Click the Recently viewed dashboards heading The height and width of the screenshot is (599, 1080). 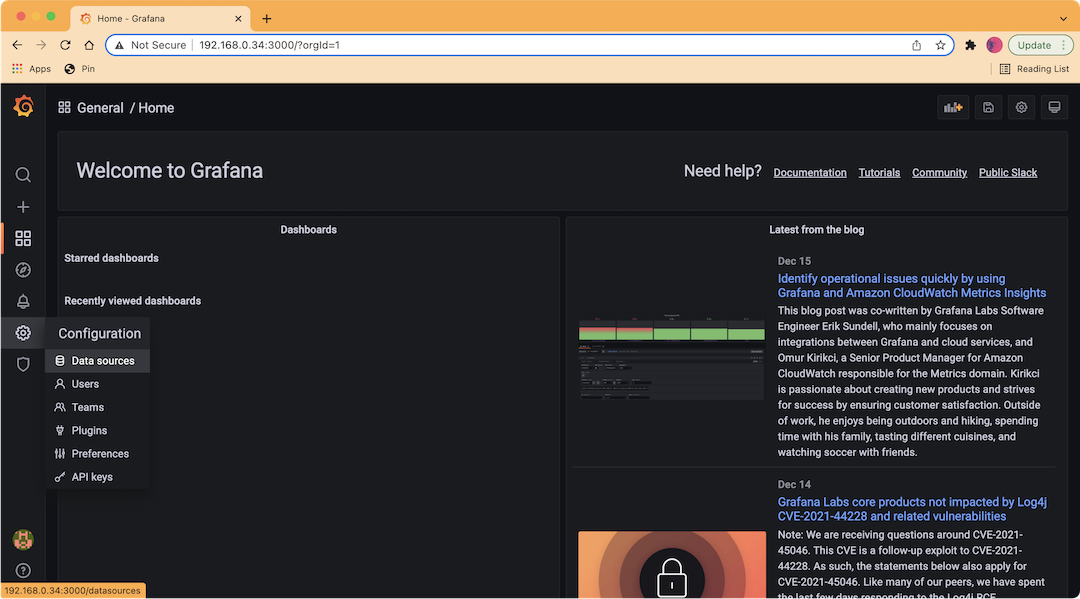click(x=133, y=301)
